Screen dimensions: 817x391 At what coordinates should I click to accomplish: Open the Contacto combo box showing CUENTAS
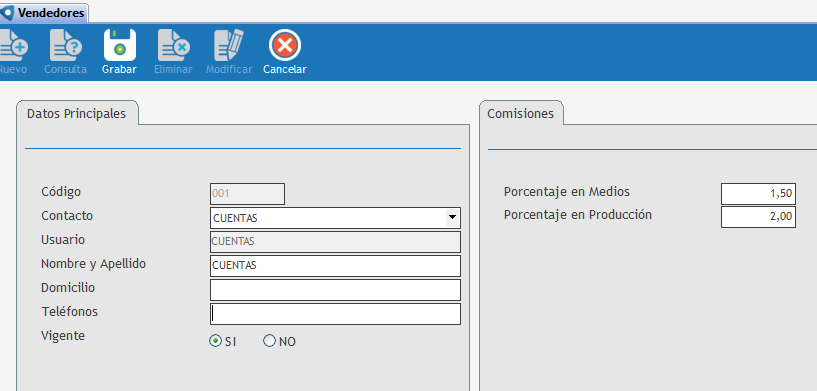pos(336,218)
